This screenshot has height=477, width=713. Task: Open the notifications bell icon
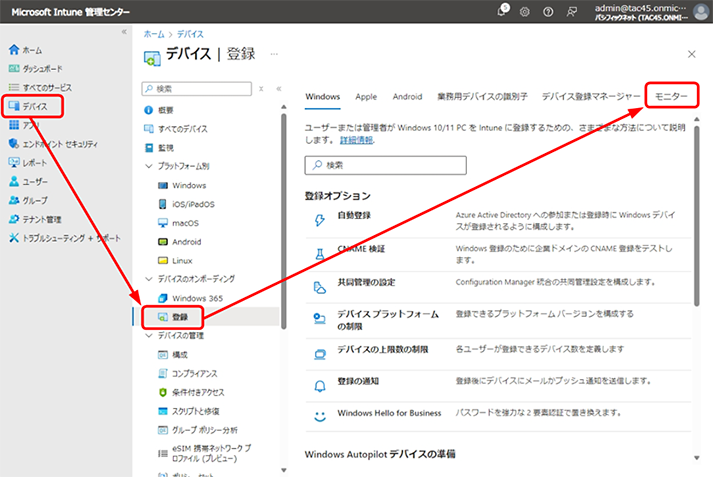(x=502, y=11)
